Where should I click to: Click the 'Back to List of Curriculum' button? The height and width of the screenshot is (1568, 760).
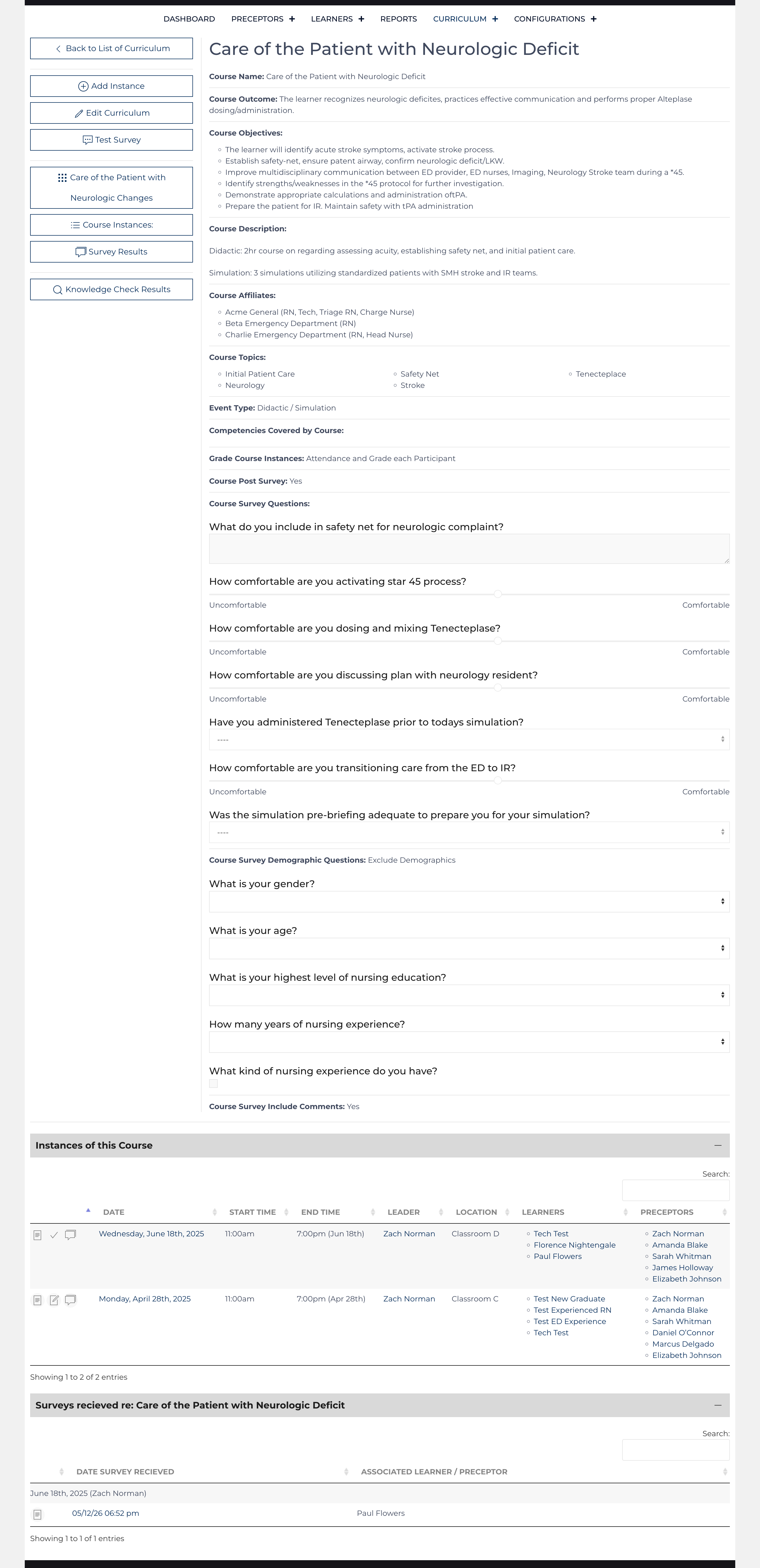111,48
